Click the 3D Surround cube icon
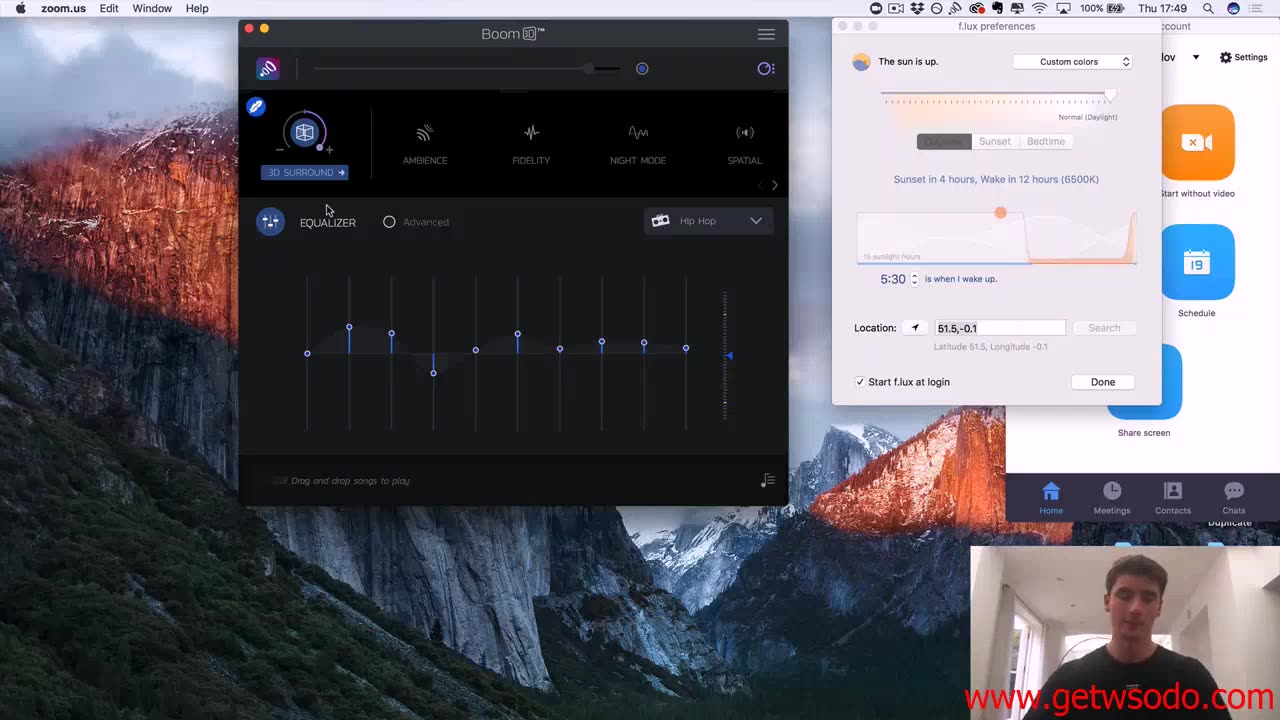This screenshot has height=720, width=1280. (304, 132)
